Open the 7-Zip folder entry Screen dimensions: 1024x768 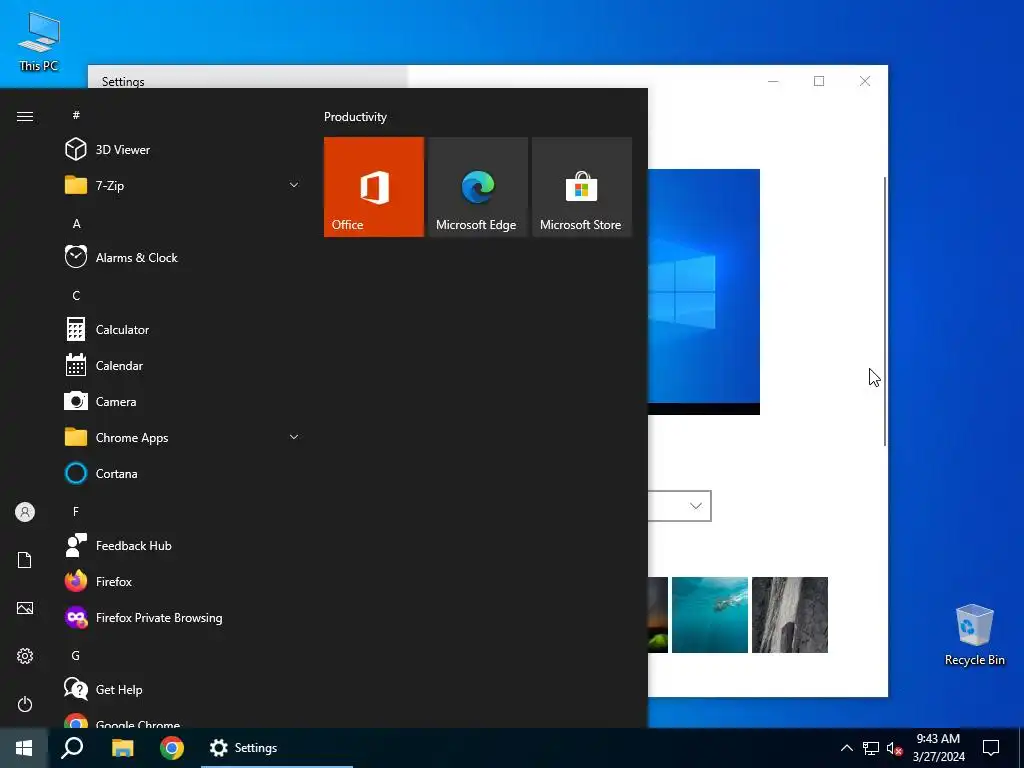coord(183,185)
